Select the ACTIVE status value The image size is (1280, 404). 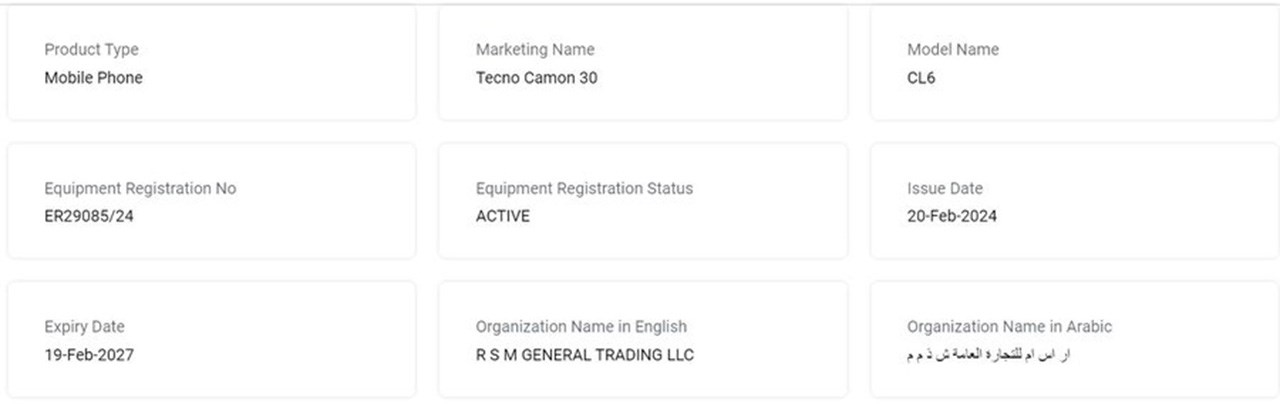pyautogui.click(x=503, y=216)
